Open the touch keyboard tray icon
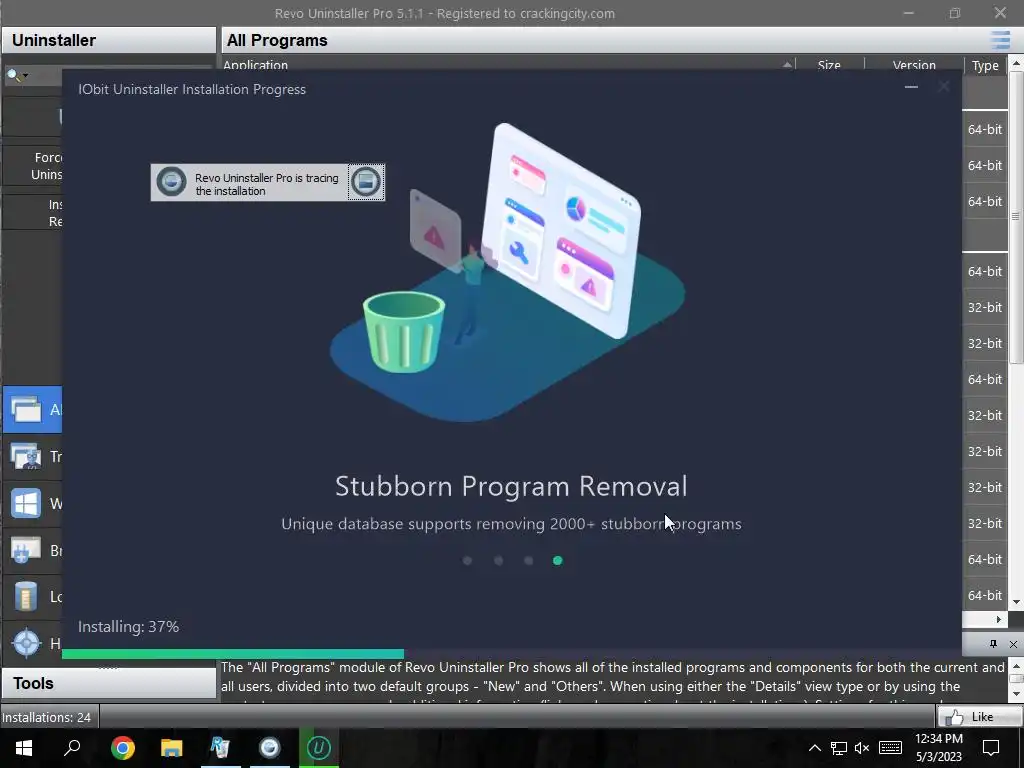The width and height of the screenshot is (1024, 768). (890, 748)
